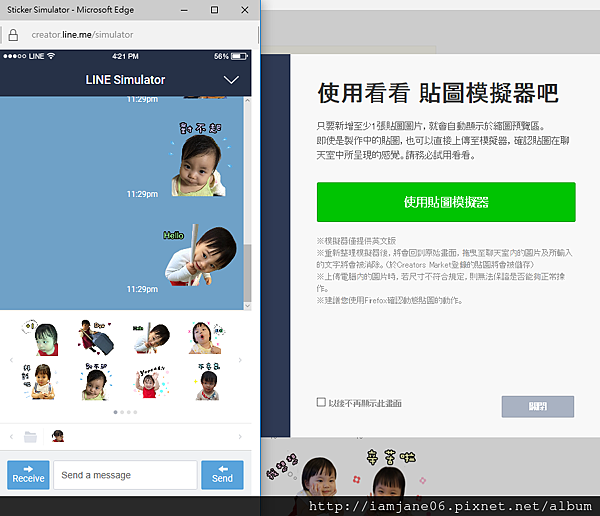This screenshot has width=600, height=516.
Task: Select the green-faced baby sticker thumbnail
Action: pyautogui.click(x=41, y=338)
